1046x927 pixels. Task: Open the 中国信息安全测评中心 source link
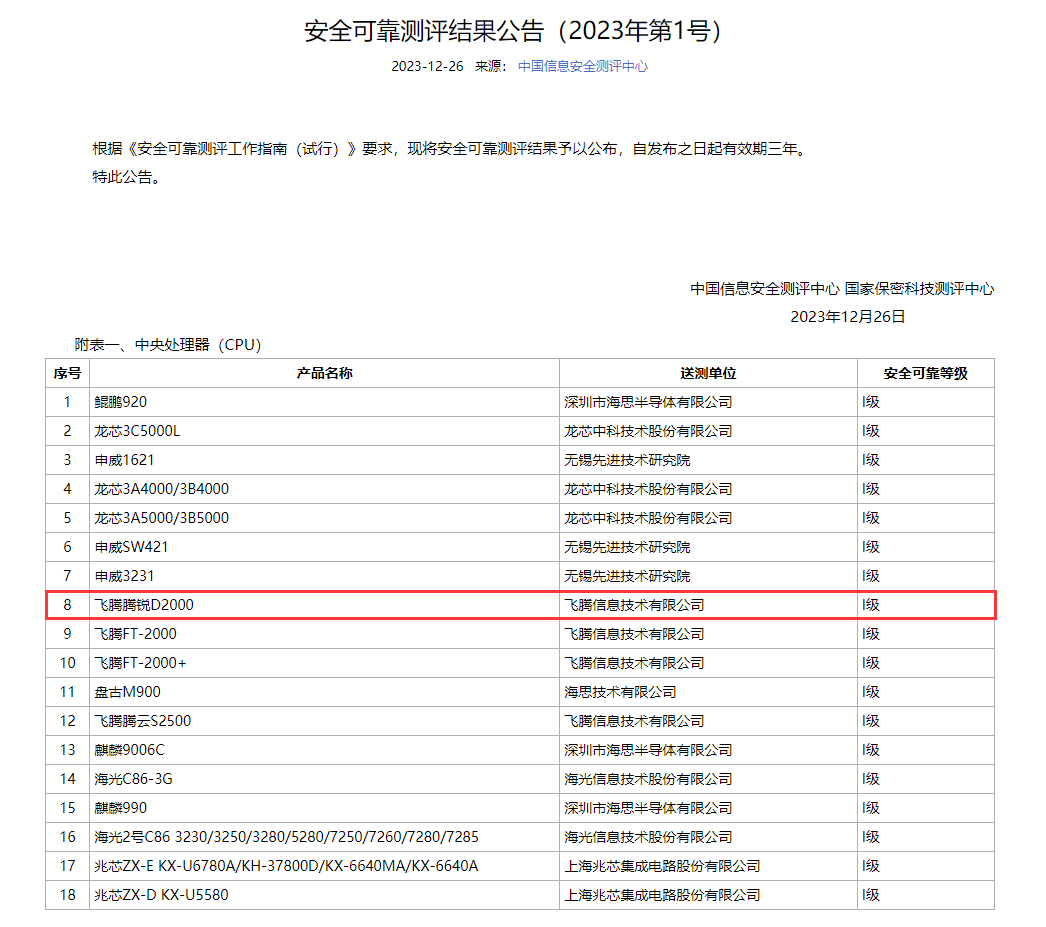point(582,66)
